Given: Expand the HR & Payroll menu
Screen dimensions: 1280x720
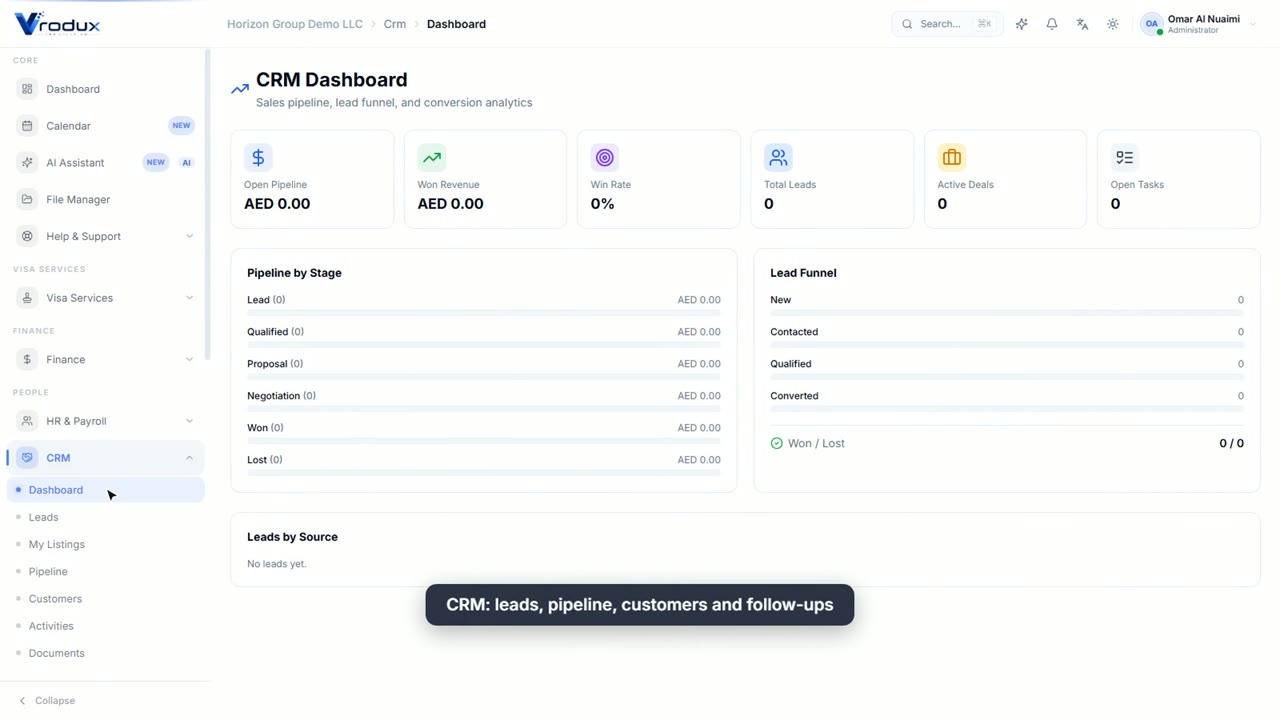Looking at the screenshot, I should click(x=106, y=421).
